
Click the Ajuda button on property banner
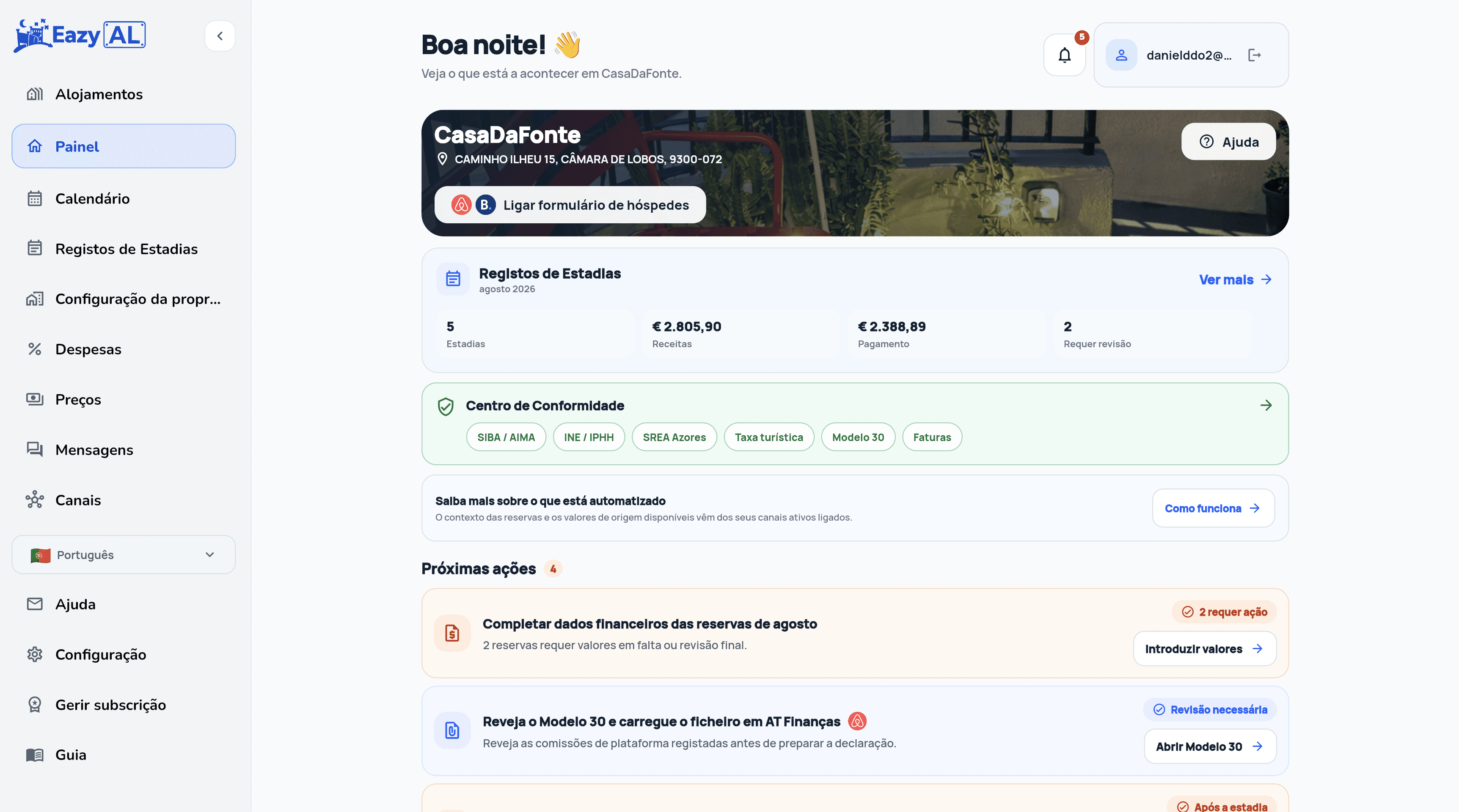coord(1228,142)
